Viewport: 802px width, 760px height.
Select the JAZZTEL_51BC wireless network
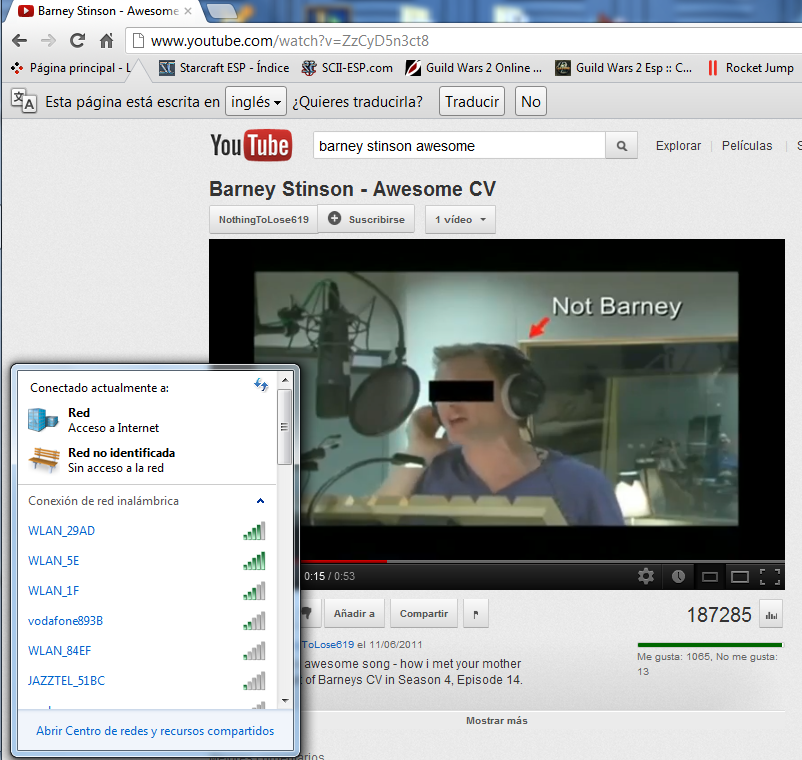(x=147, y=681)
